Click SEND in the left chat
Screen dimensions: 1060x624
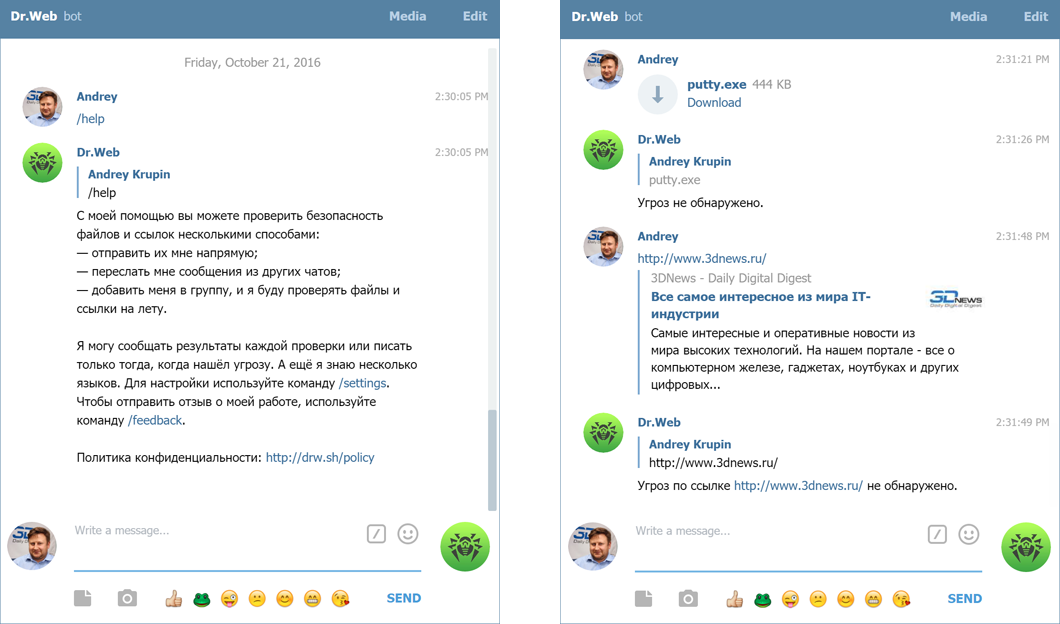404,598
